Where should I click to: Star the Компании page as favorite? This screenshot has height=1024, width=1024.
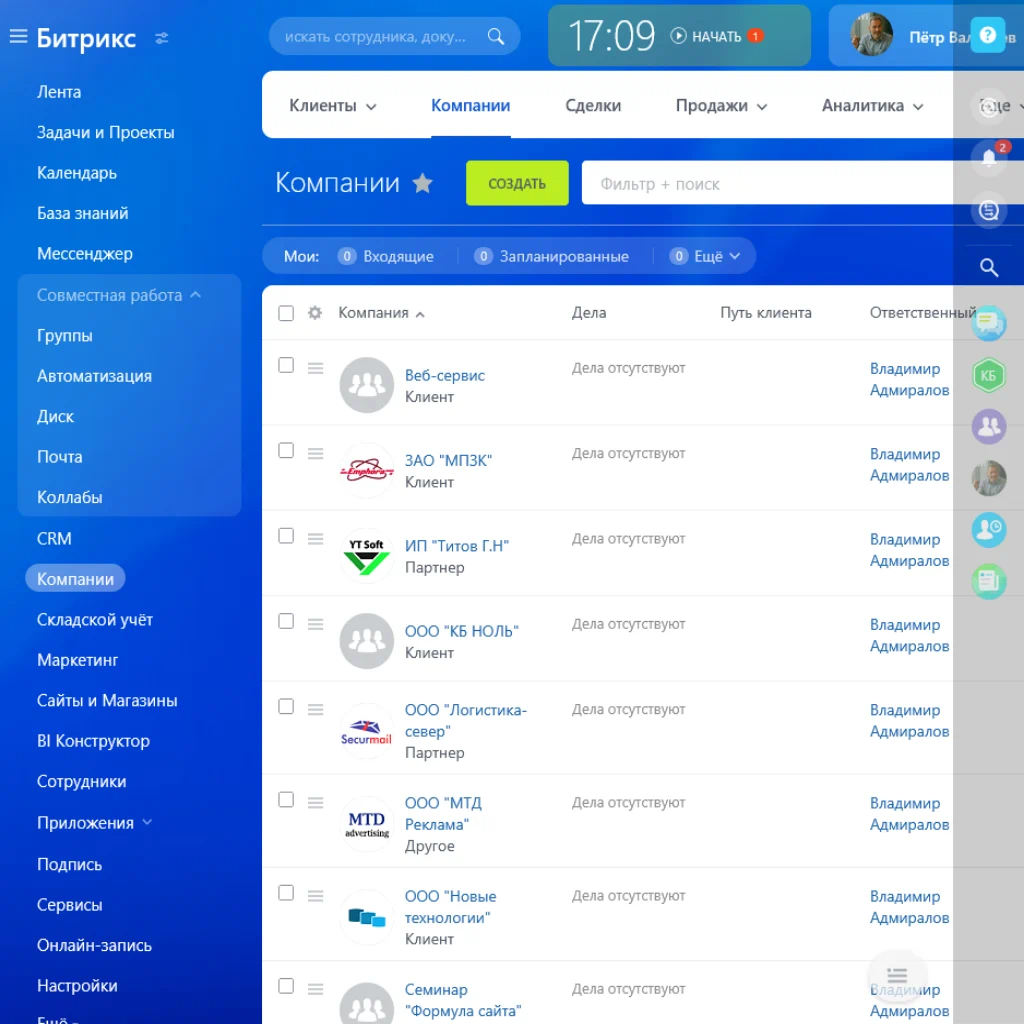click(422, 183)
